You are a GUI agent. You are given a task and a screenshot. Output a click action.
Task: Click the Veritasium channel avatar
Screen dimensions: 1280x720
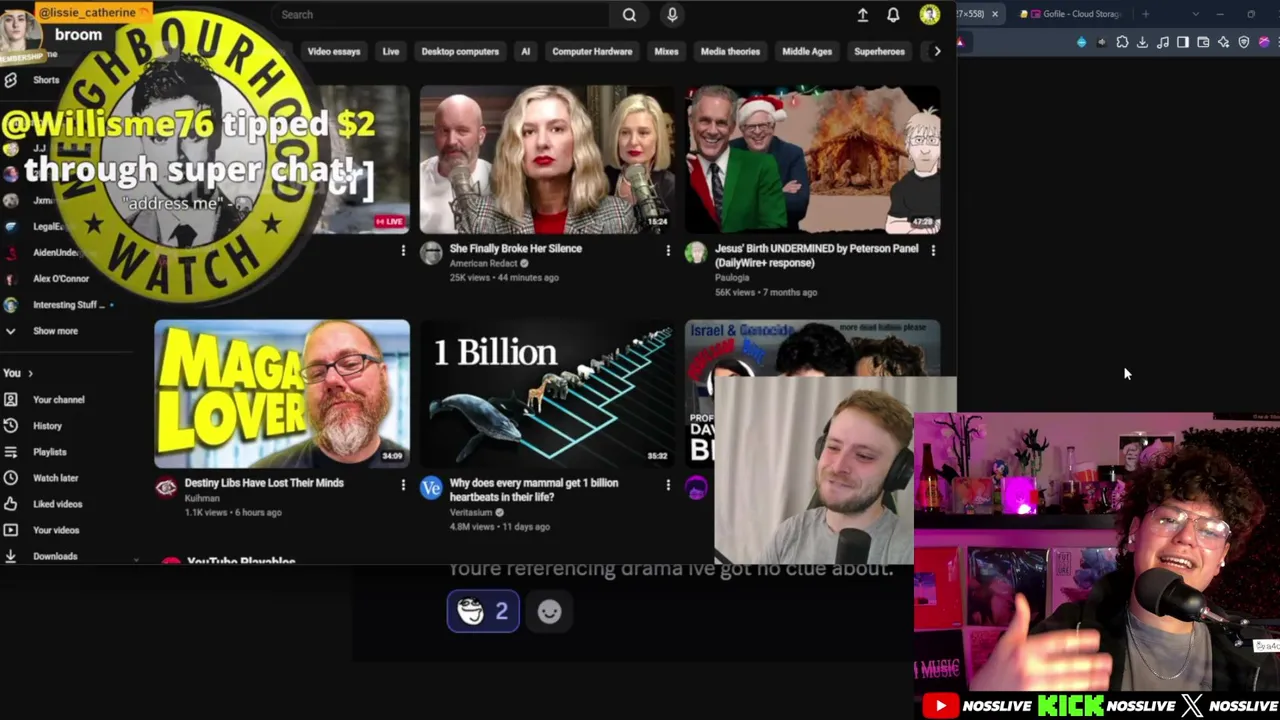pyautogui.click(x=431, y=487)
